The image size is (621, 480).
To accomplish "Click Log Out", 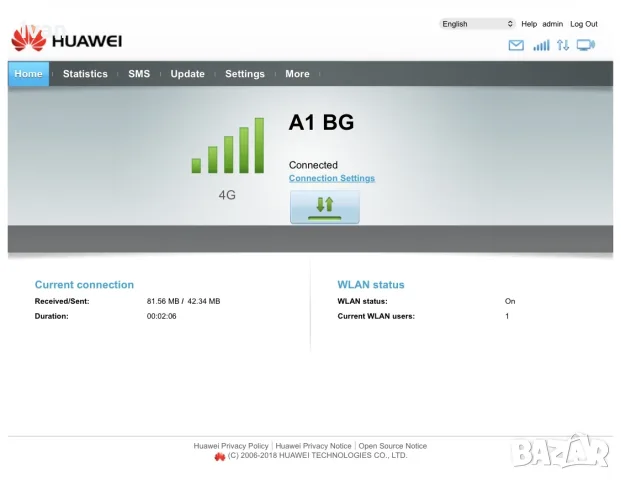I will coord(584,24).
